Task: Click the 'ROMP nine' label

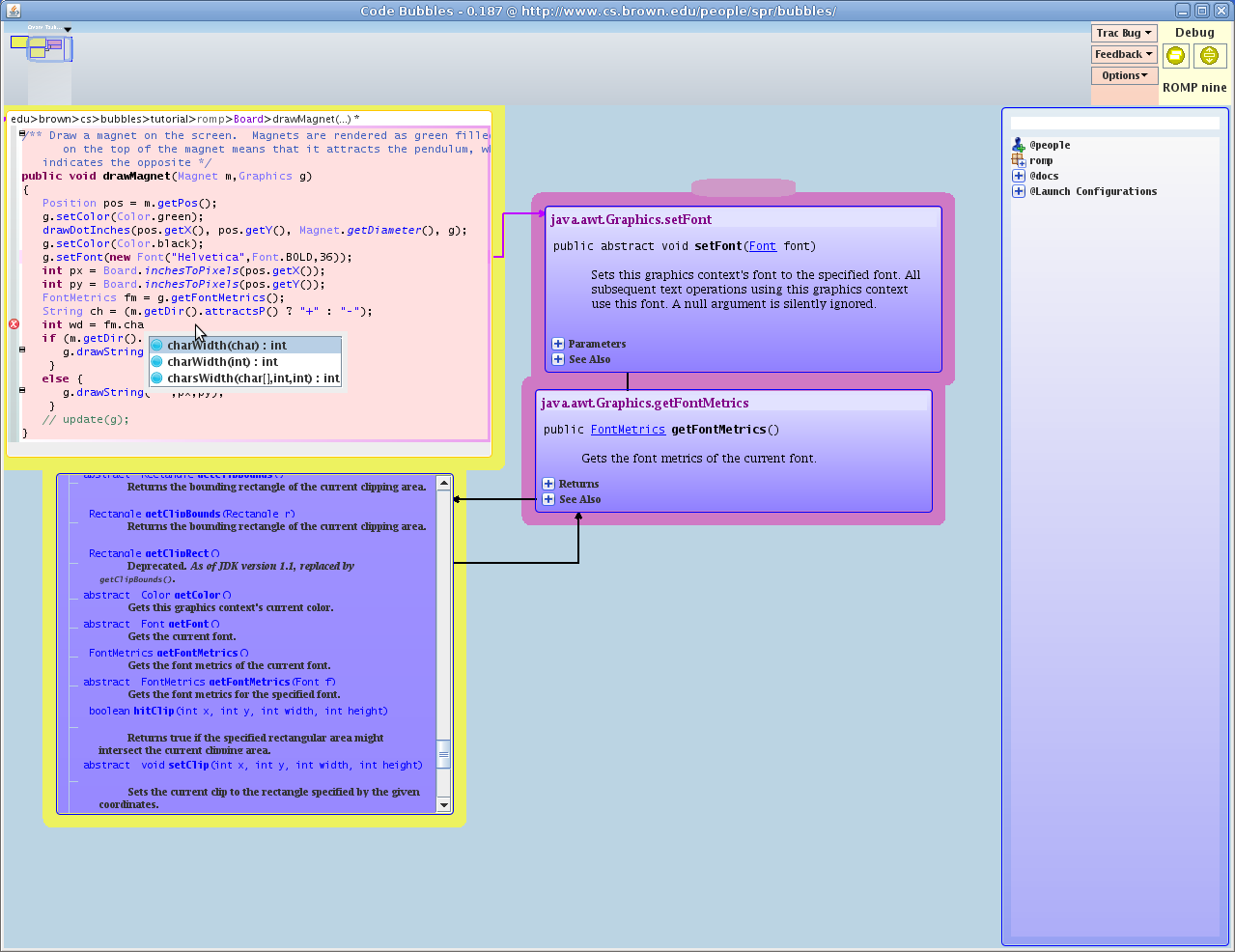Action: (1194, 87)
